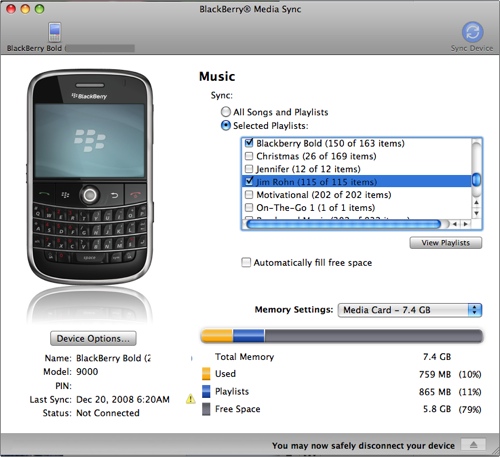Click the 'Dec 20, 2008 6:20AM' last sync value
The image size is (500, 457).
[123, 399]
